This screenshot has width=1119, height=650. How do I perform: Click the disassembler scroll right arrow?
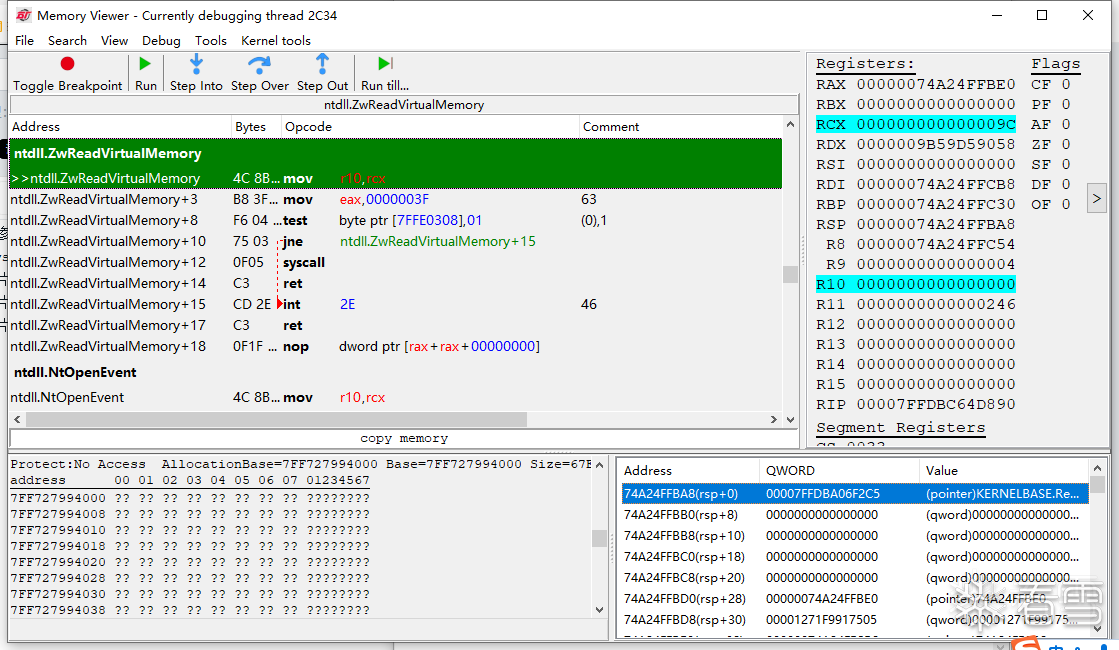tap(774, 420)
